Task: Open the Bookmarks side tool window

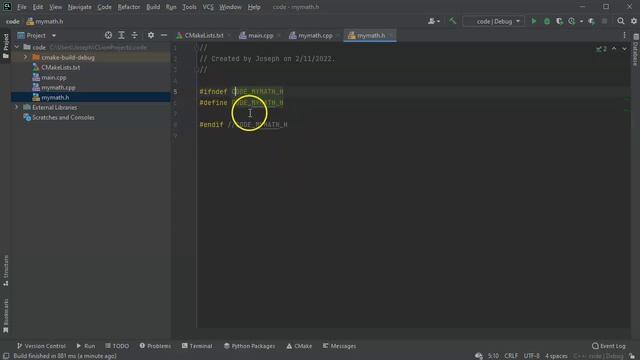Action: coord(6,316)
